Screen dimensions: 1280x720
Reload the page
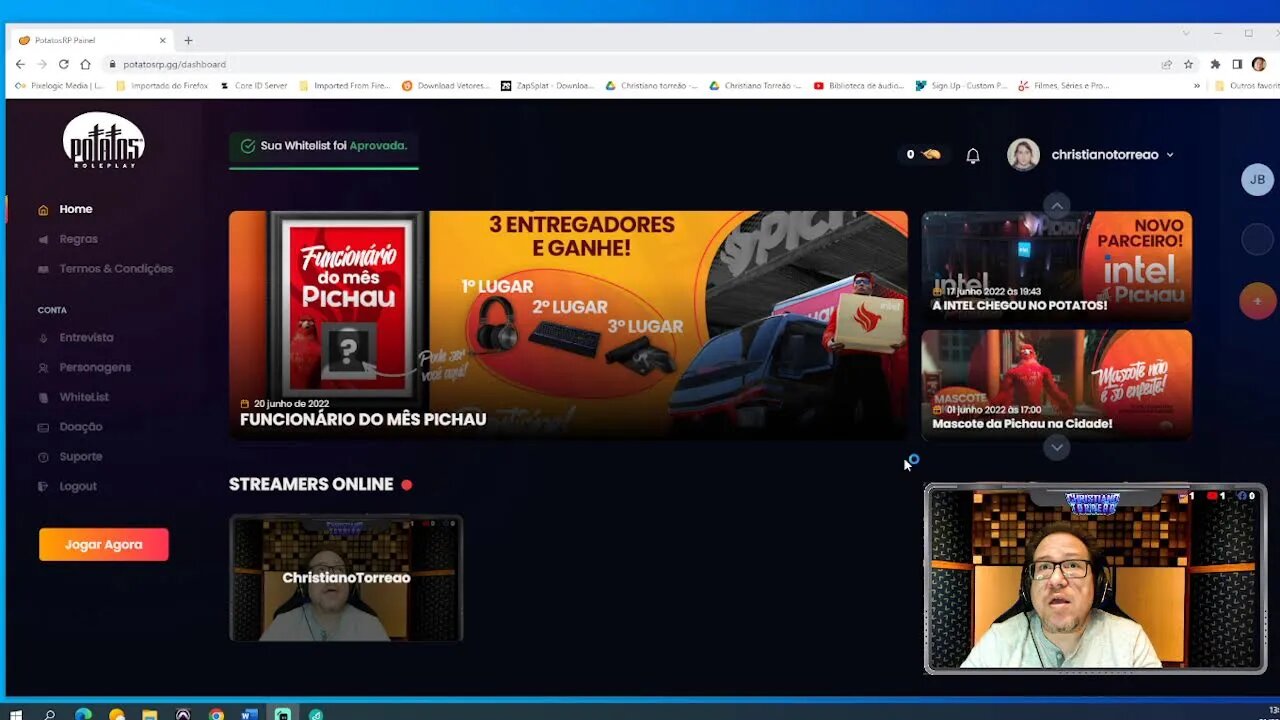coord(63,64)
